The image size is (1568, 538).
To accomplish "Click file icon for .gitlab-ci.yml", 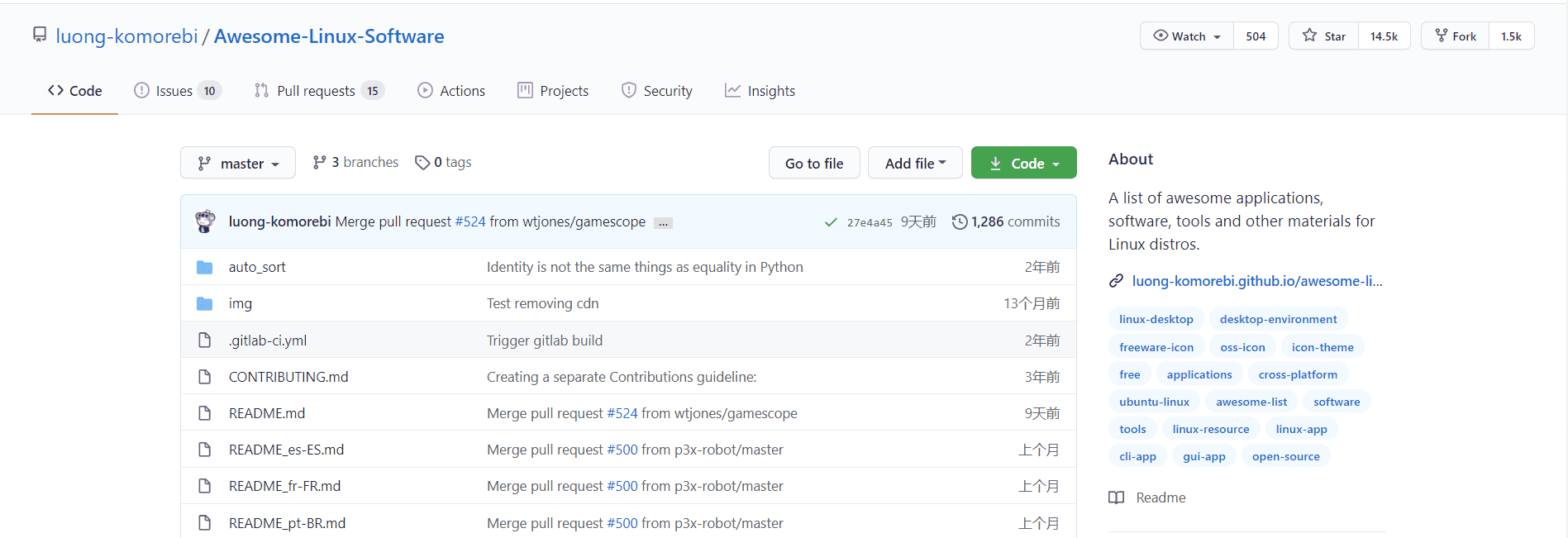I will (x=205, y=340).
